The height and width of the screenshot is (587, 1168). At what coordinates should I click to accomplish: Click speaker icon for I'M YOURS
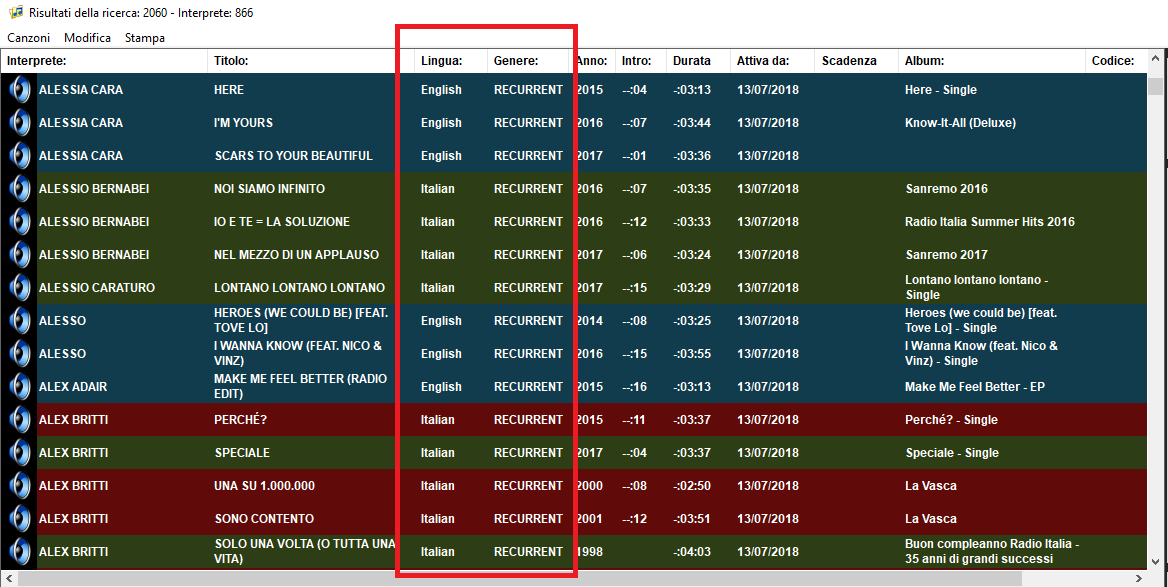pyautogui.click(x=19, y=122)
